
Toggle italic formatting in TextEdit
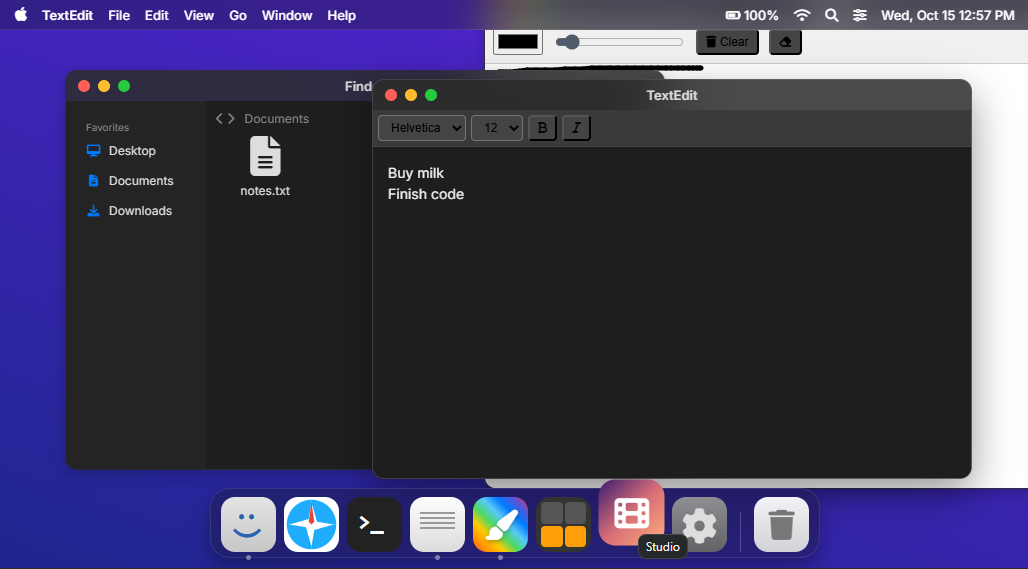point(576,128)
